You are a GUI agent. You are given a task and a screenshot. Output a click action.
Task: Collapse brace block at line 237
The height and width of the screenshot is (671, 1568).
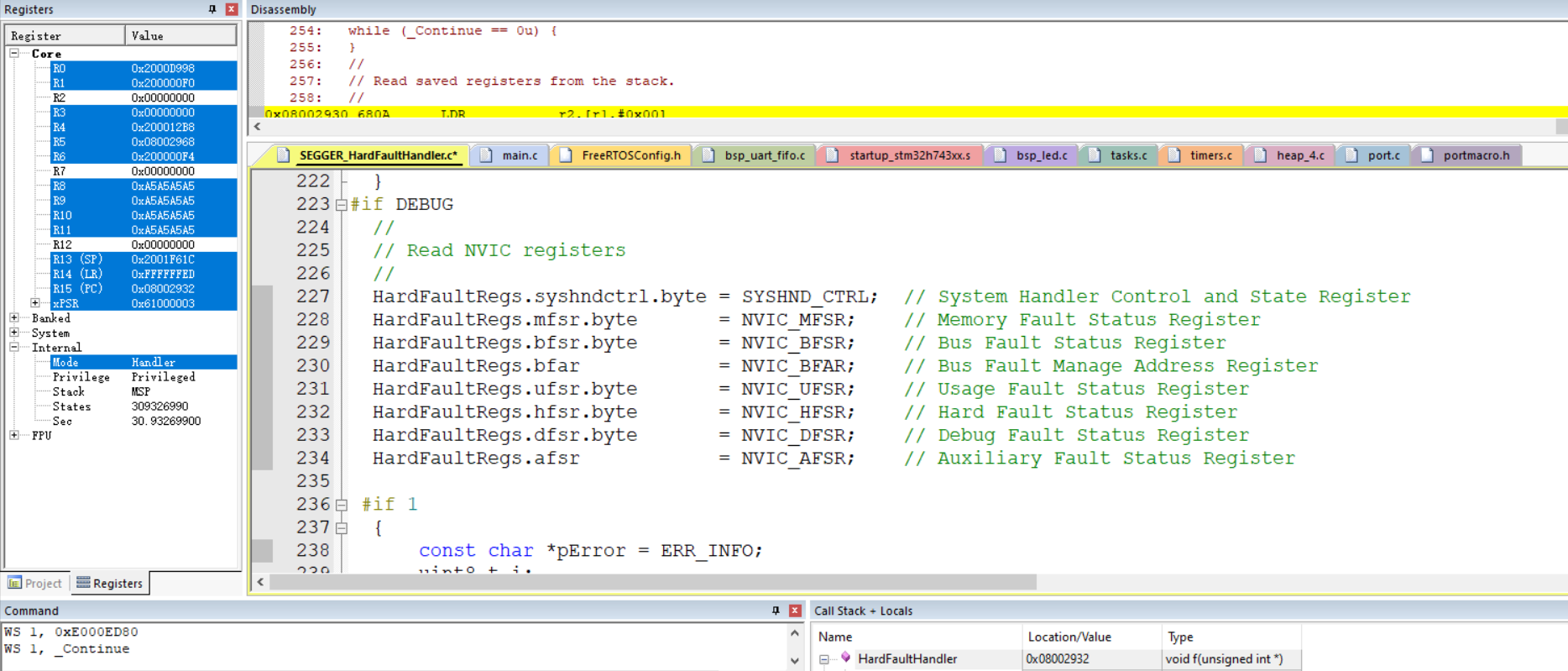tap(342, 528)
